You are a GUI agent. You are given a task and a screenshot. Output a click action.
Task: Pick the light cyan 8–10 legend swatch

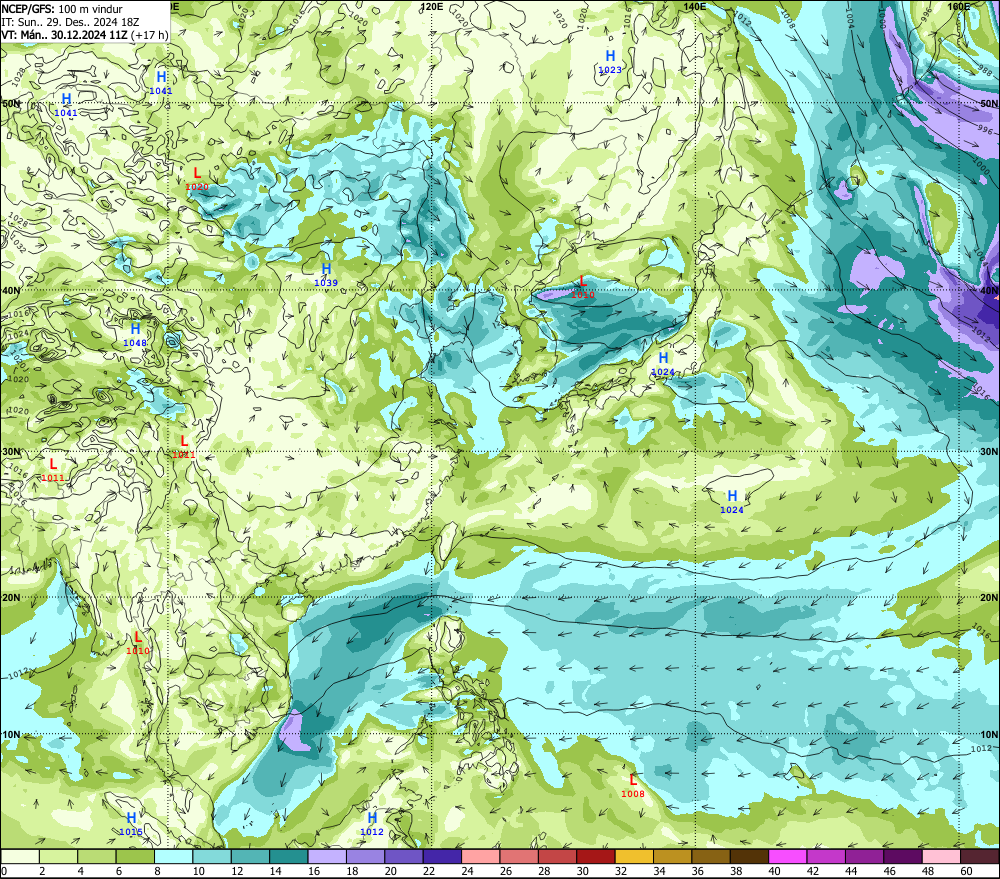pos(173,856)
